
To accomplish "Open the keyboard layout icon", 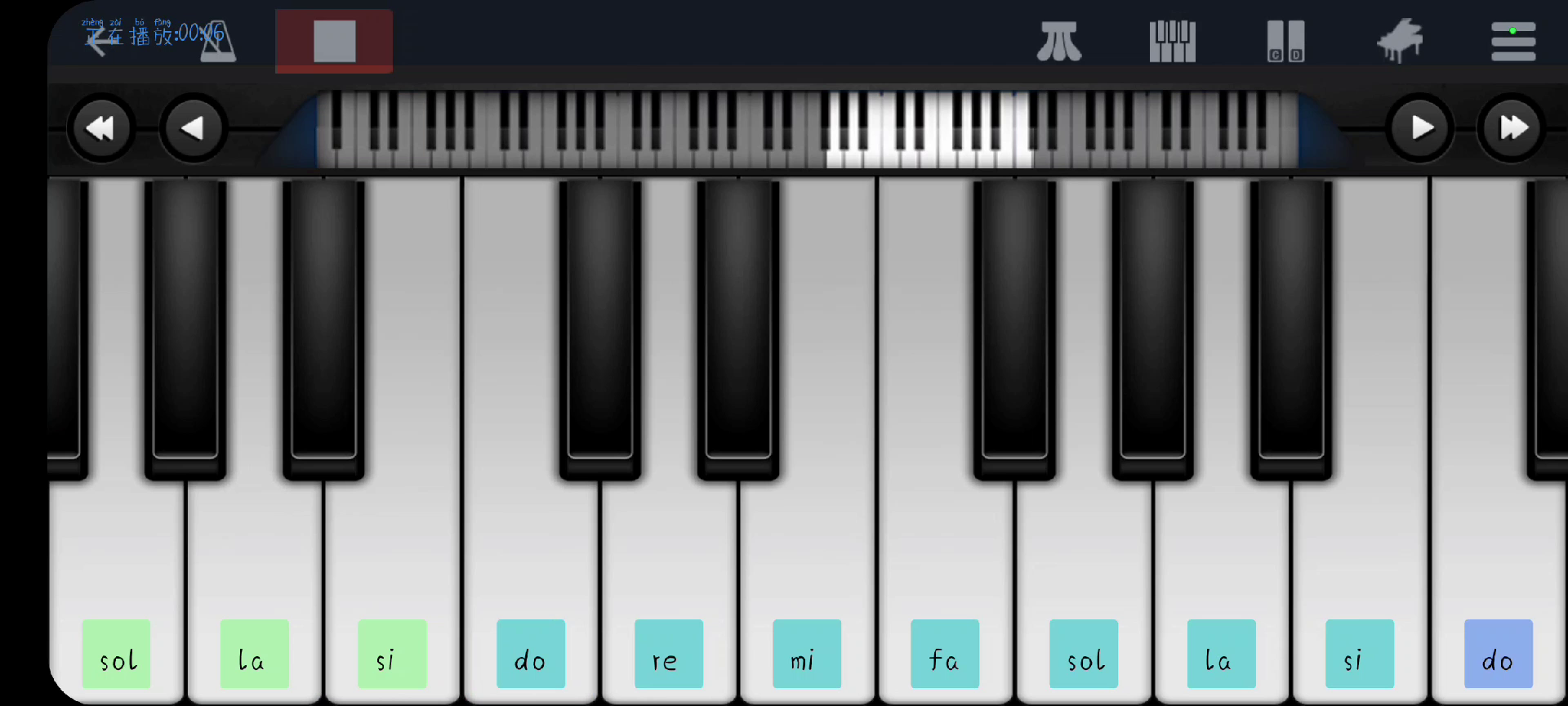I will pyautogui.click(x=1173, y=42).
